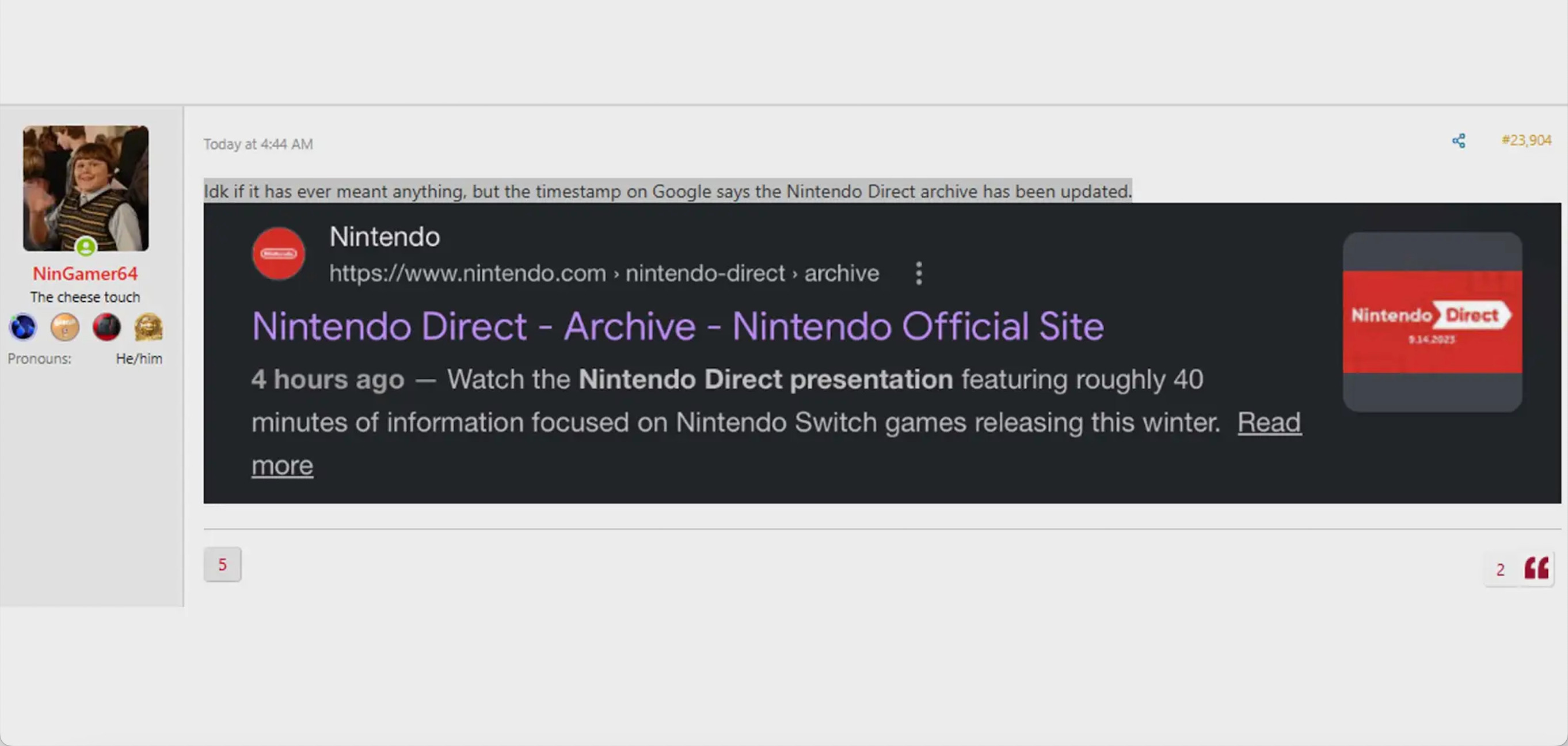
Task: Click the He/him pronouns value
Action: [139, 359]
